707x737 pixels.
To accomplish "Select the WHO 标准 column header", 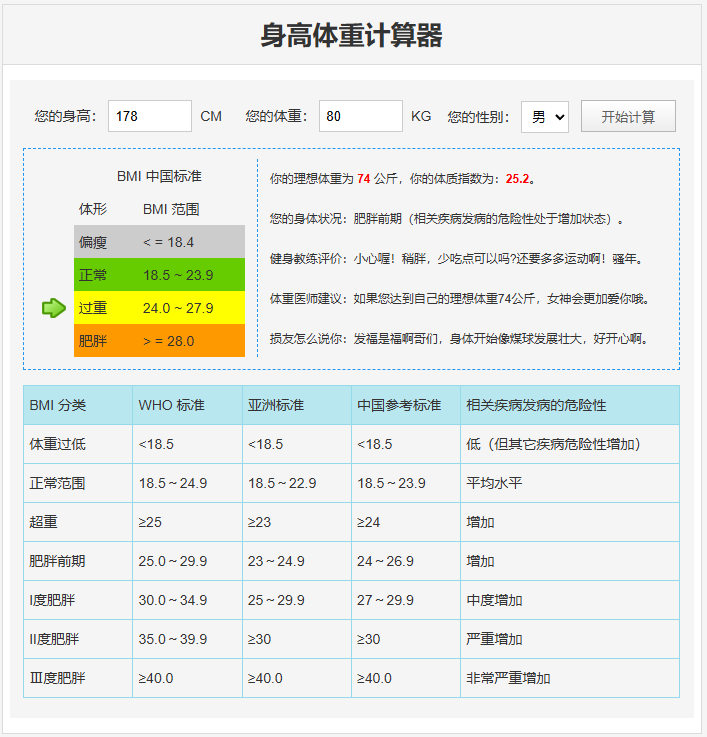I will (171, 406).
